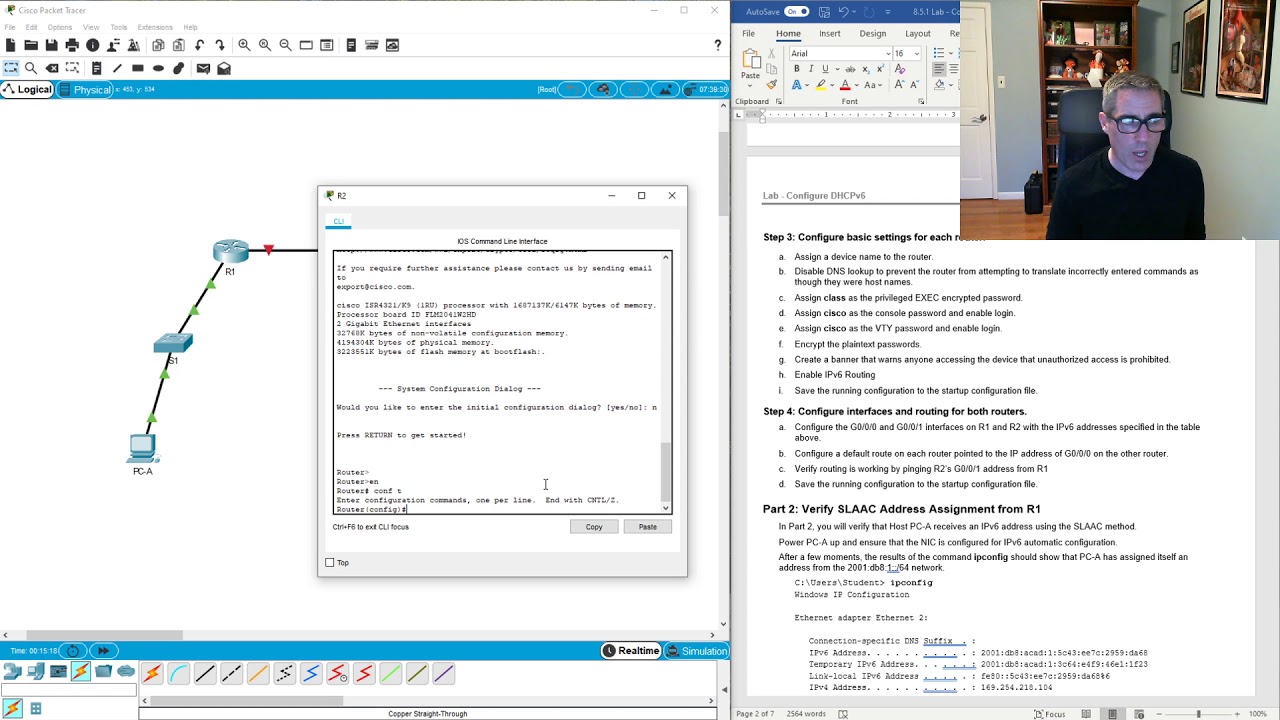
Task: Click the Paste button in R2 CLI
Action: (x=648, y=527)
